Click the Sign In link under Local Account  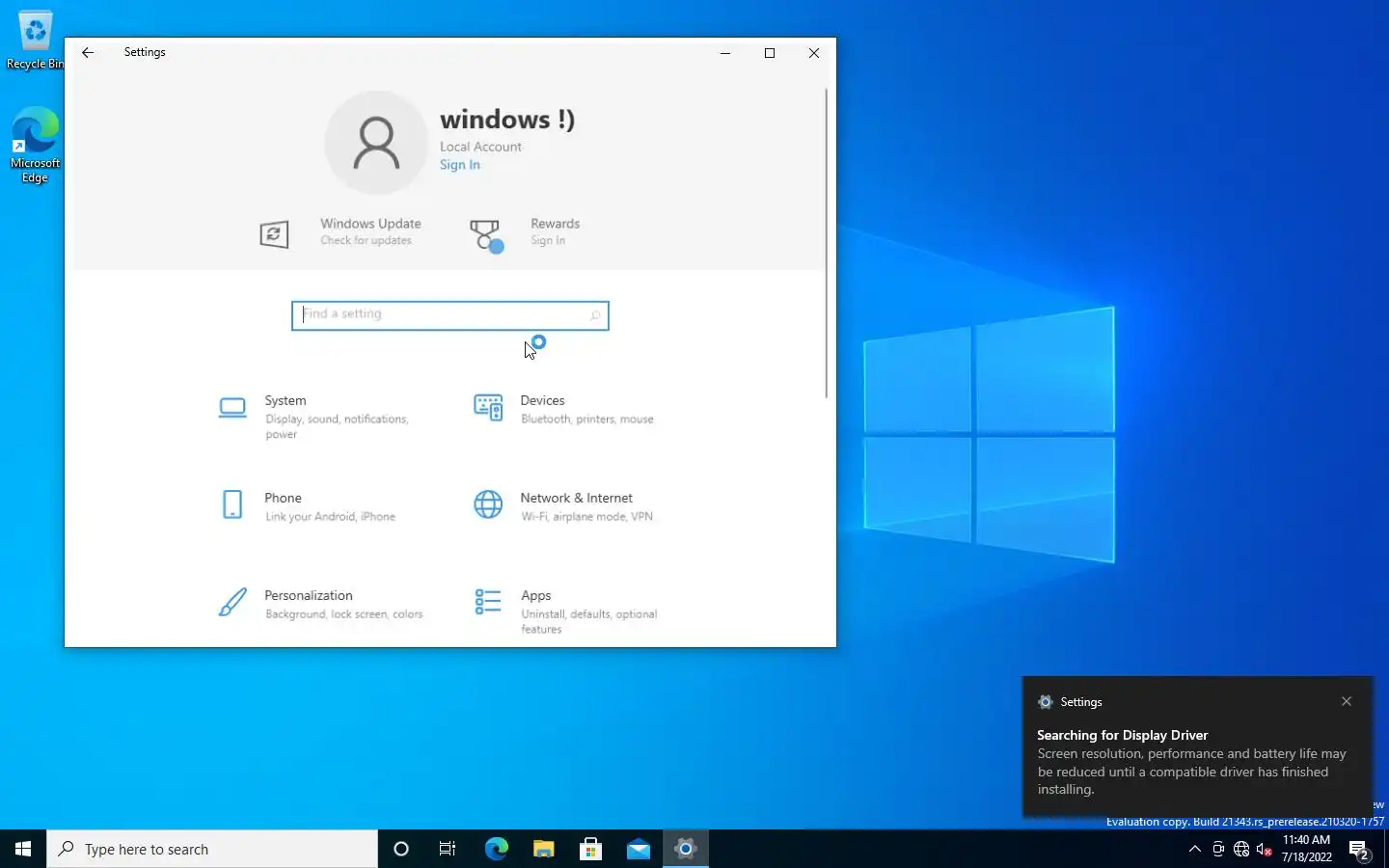pyautogui.click(x=460, y=165)
